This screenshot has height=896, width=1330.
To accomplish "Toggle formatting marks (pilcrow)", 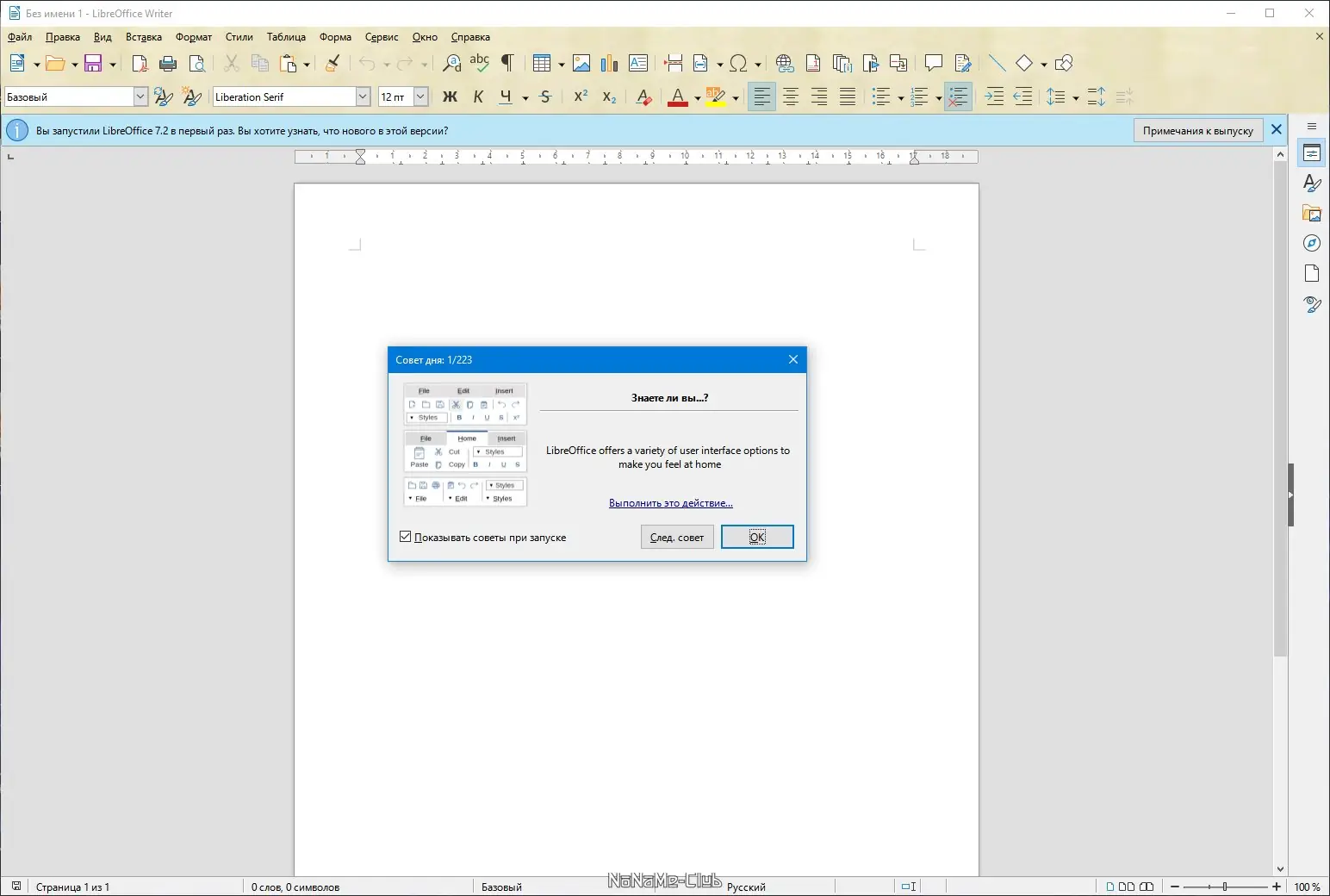I will 507,63.
